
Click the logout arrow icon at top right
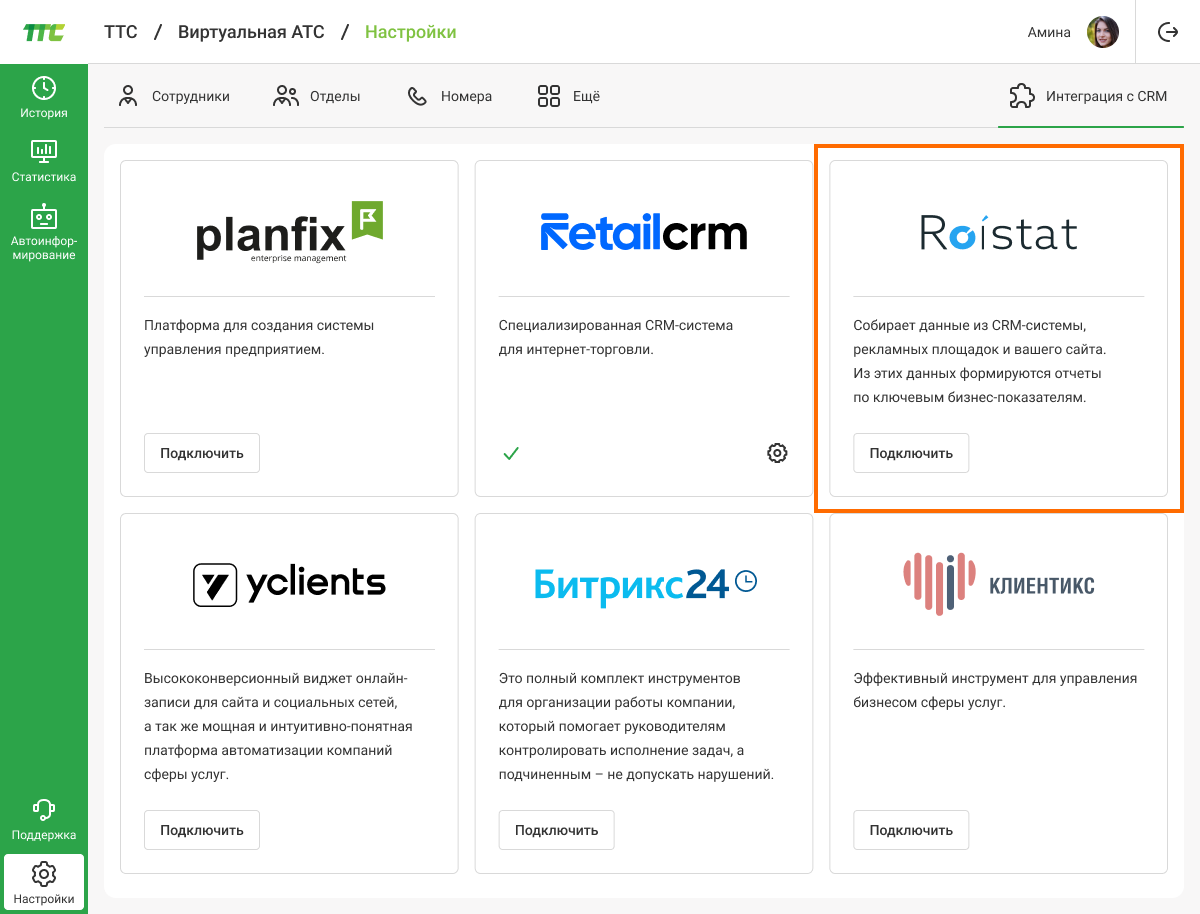pyautogui.click(x=1168, y=32)
